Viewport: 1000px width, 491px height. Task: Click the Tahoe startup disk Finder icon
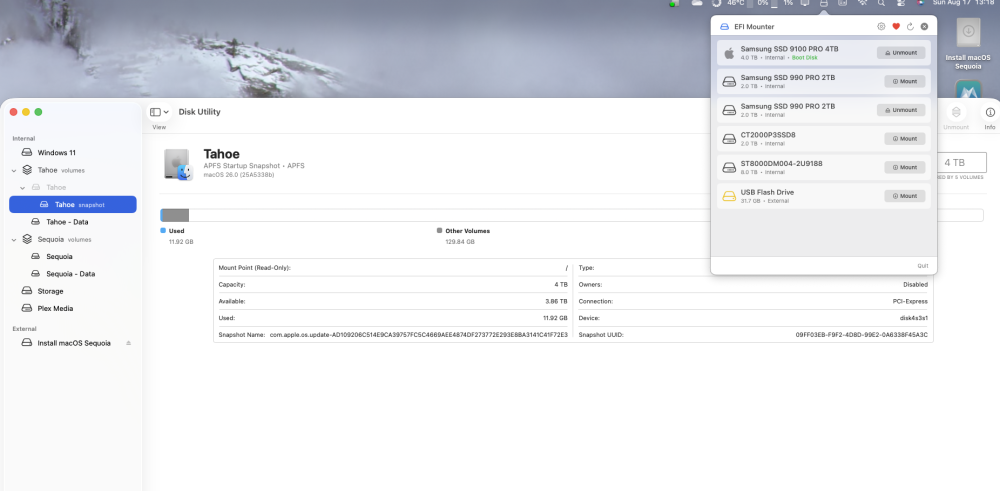(x=178, y=165)
